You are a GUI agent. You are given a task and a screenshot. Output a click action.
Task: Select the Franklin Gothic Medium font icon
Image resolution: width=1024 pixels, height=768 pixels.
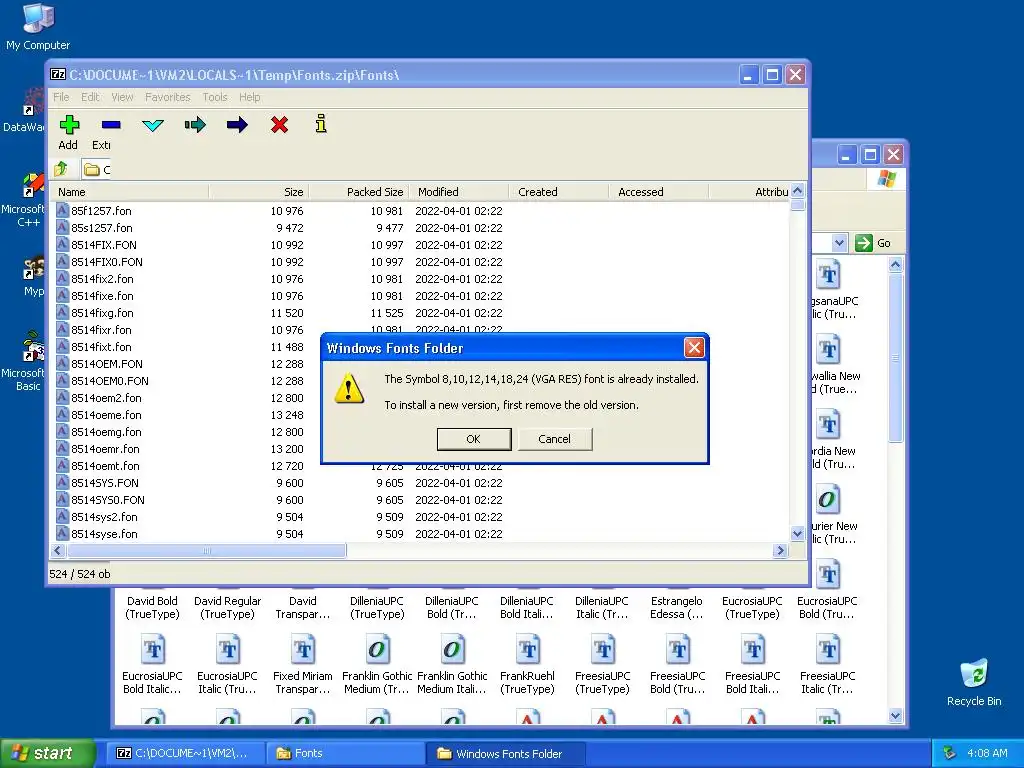click(377, 650)
